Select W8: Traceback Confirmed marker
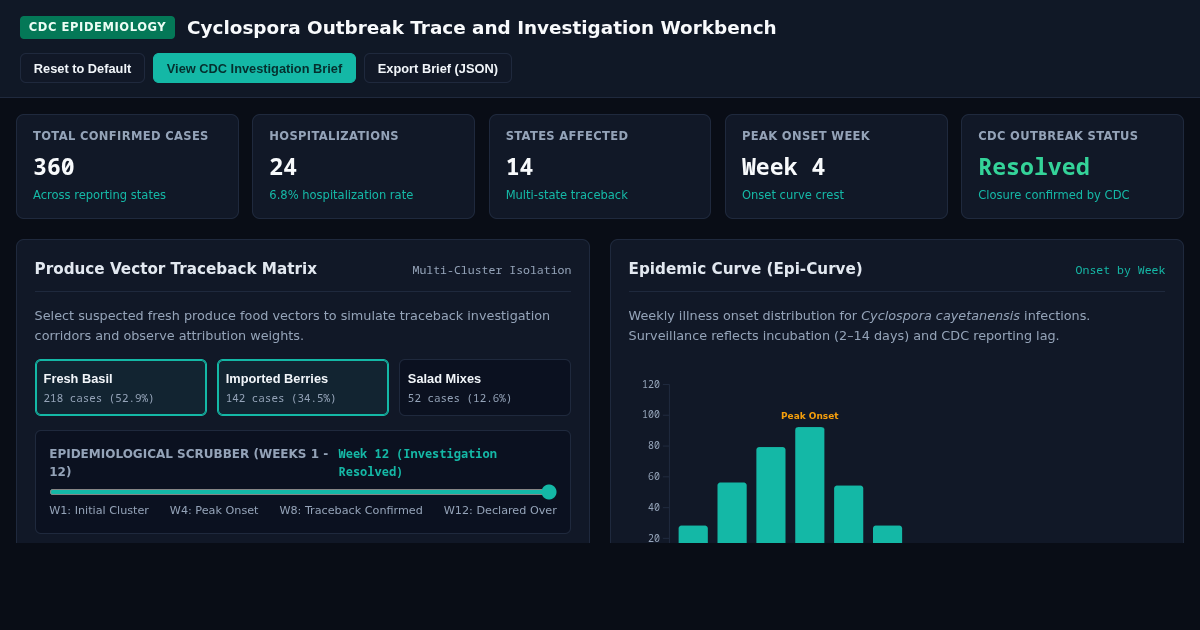Viewport: 1200px width, 630px height. [351, 510]
